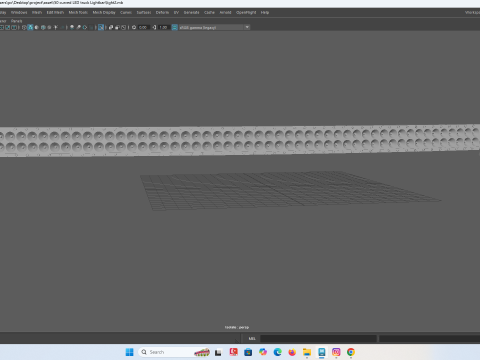This screenshot has width=480, height=360.
Task: Open the Surfaces menu
Action: [x=144, y=12]
